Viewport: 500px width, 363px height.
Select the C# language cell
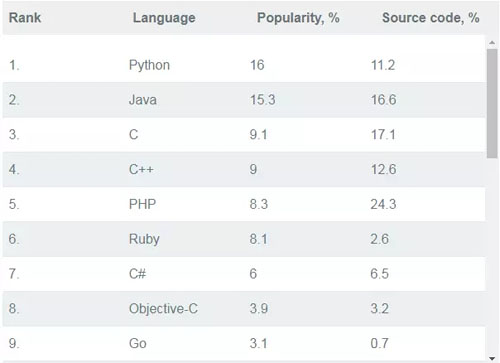pyautogui.click(x=137, y=274)
